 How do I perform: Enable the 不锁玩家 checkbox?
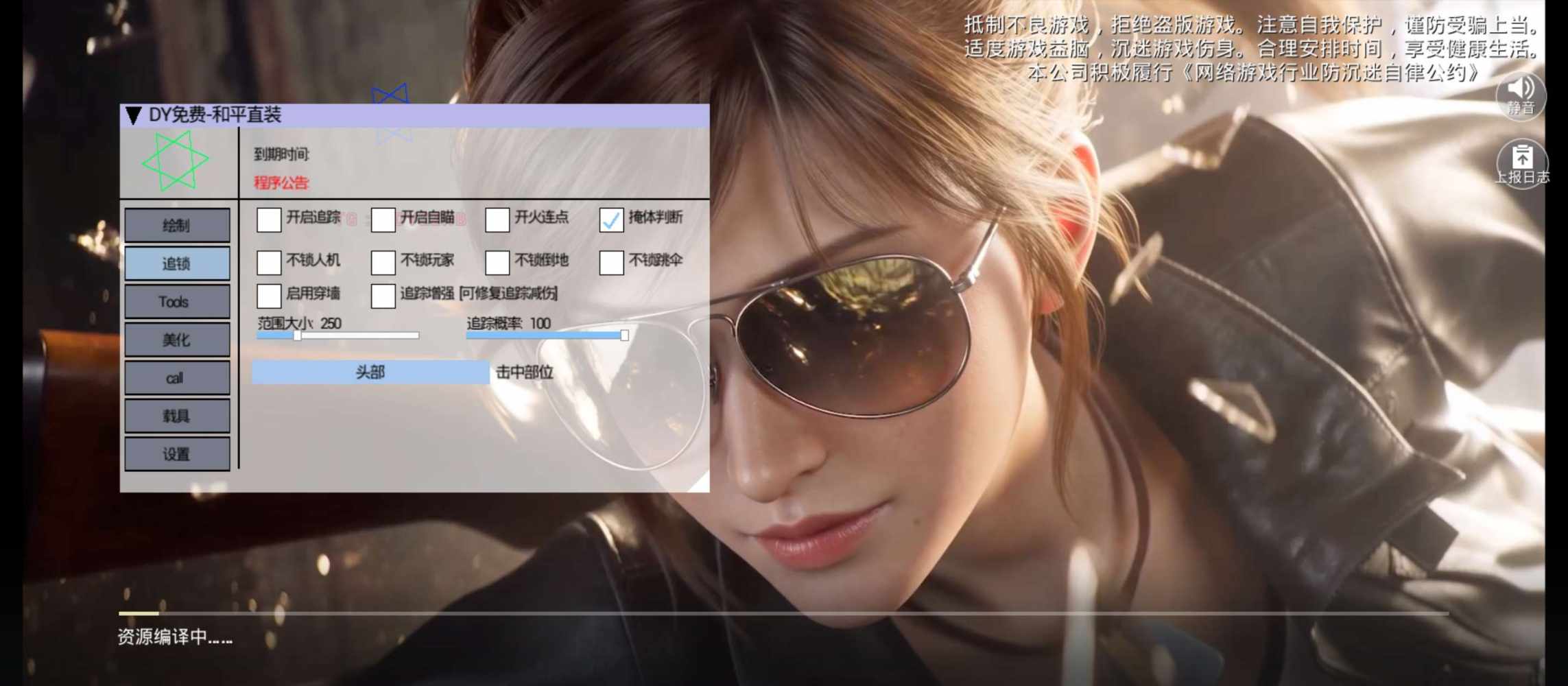coord(383,262)
